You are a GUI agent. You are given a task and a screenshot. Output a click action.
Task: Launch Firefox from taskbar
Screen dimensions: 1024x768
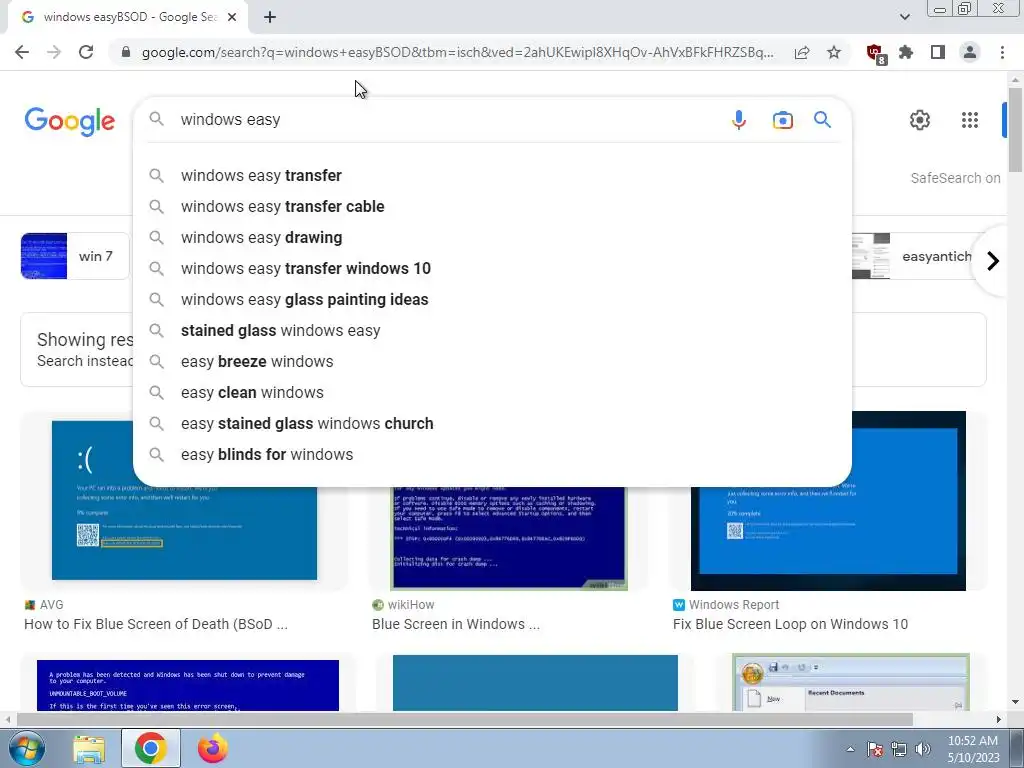[x=213, y=748]
